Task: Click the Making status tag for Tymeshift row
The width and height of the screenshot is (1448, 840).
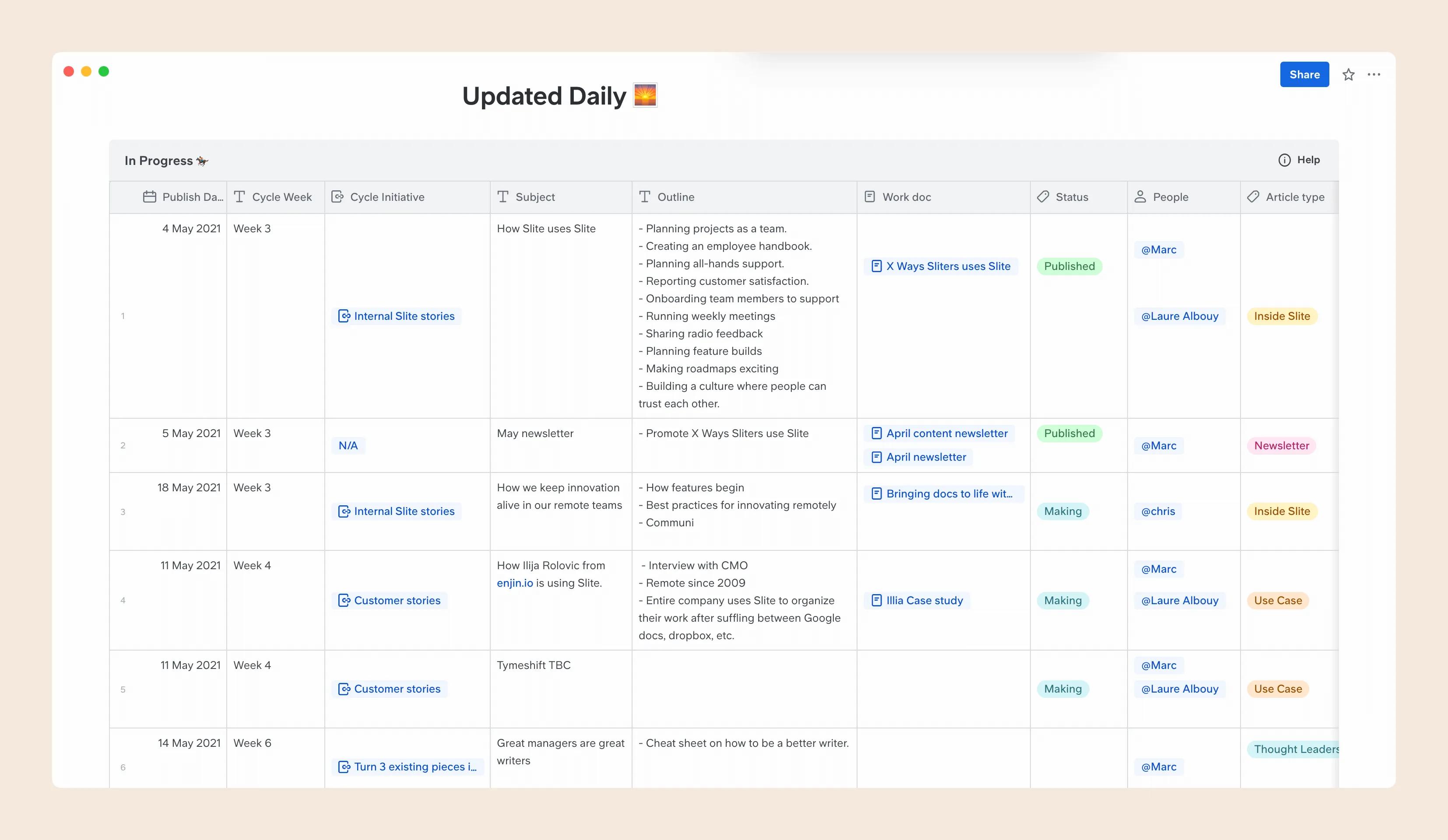Action: coord(1062,689)
